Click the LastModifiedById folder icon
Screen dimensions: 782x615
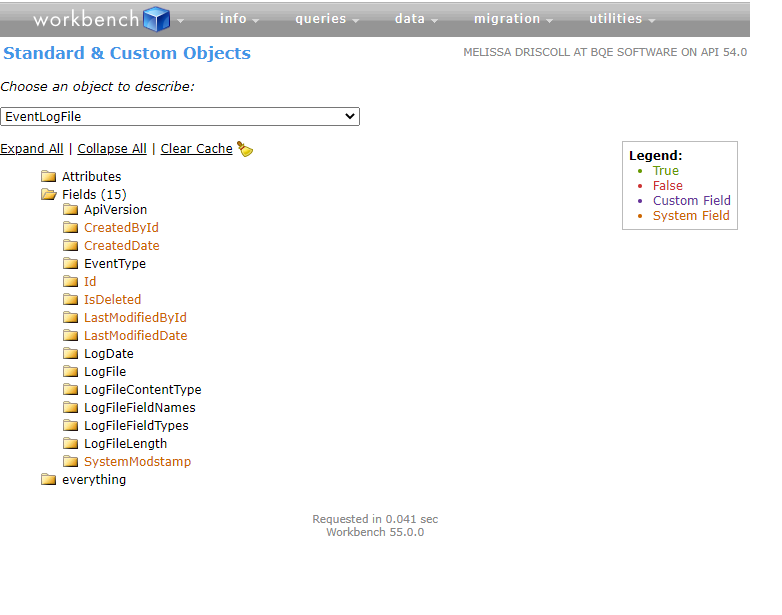click(70, 317)
